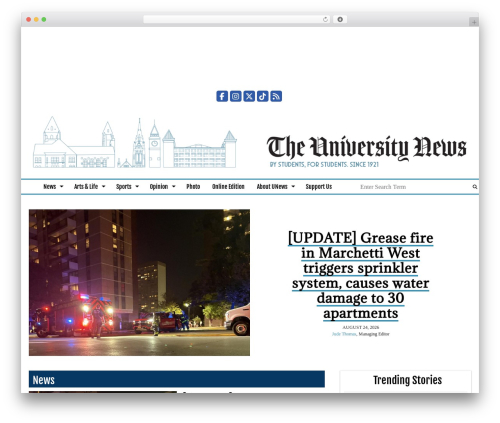Open the Grease fire in Marchetti West headline

click(360, 276)
